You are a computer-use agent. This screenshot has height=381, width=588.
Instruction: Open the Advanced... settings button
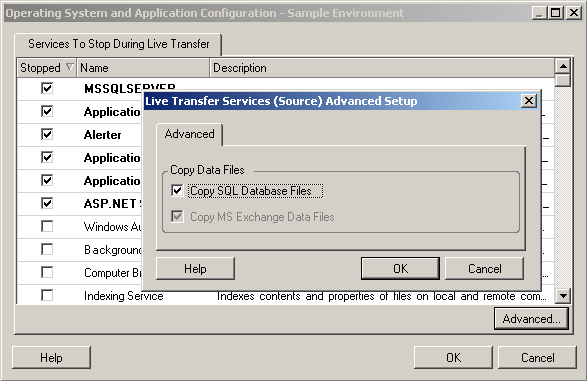pyautogui.click(x=531, y=319)
